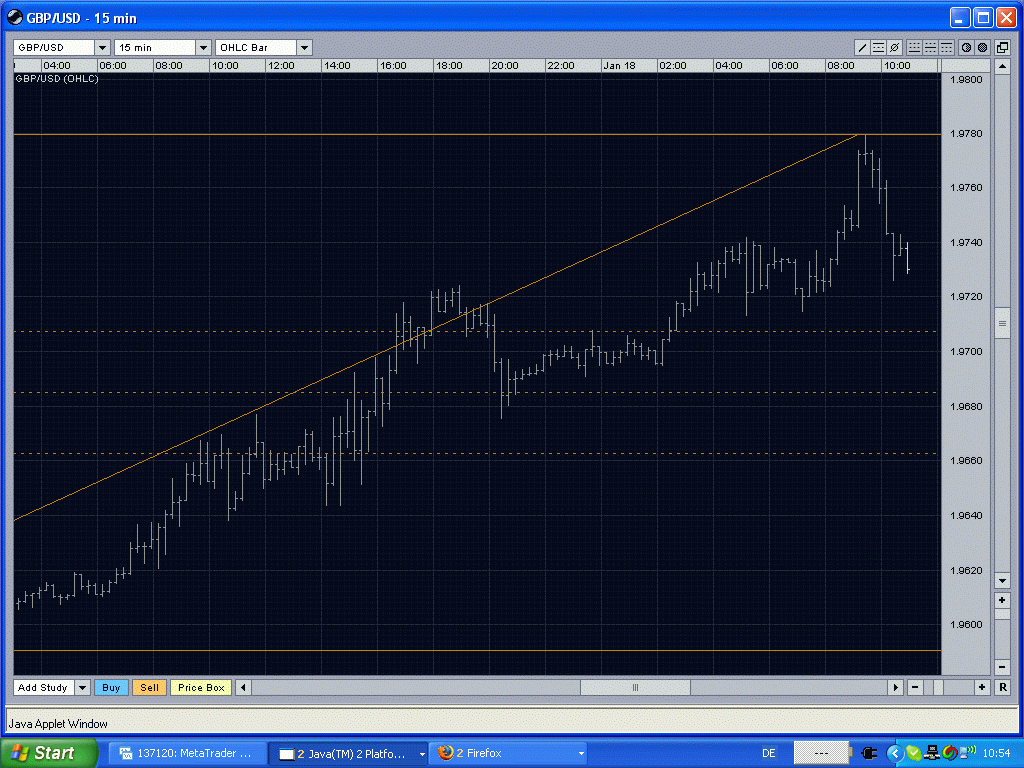The width and height of the screenshot is (1024, 768).
Task: Click the erase drawings tool icon
Action: pos(895,48)
